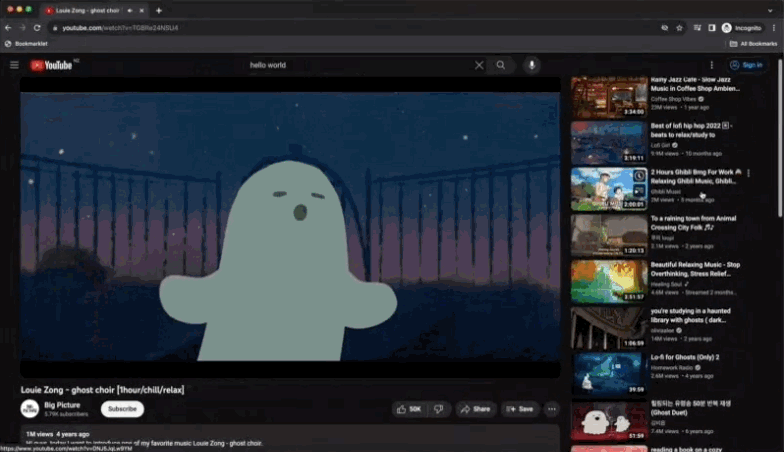Mute the tab via its speaker icon
Screen dimensions: 784x452
point(130,10)
